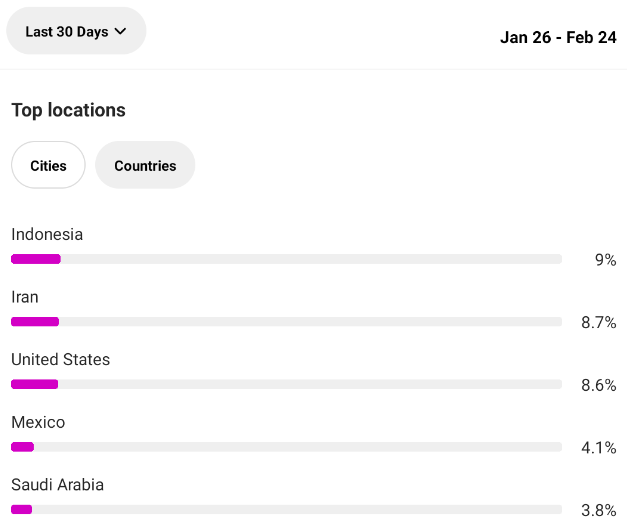Switch to the Cities tab
Screen dimensions: 627x529
(x=48, y=165)
